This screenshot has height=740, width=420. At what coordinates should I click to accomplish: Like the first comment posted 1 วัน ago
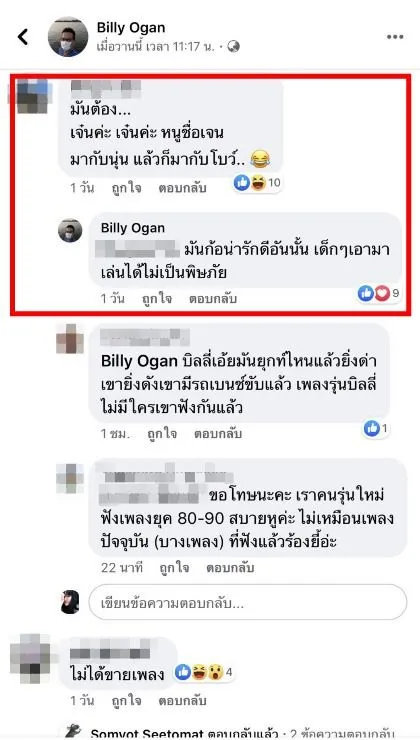[126, 188]
